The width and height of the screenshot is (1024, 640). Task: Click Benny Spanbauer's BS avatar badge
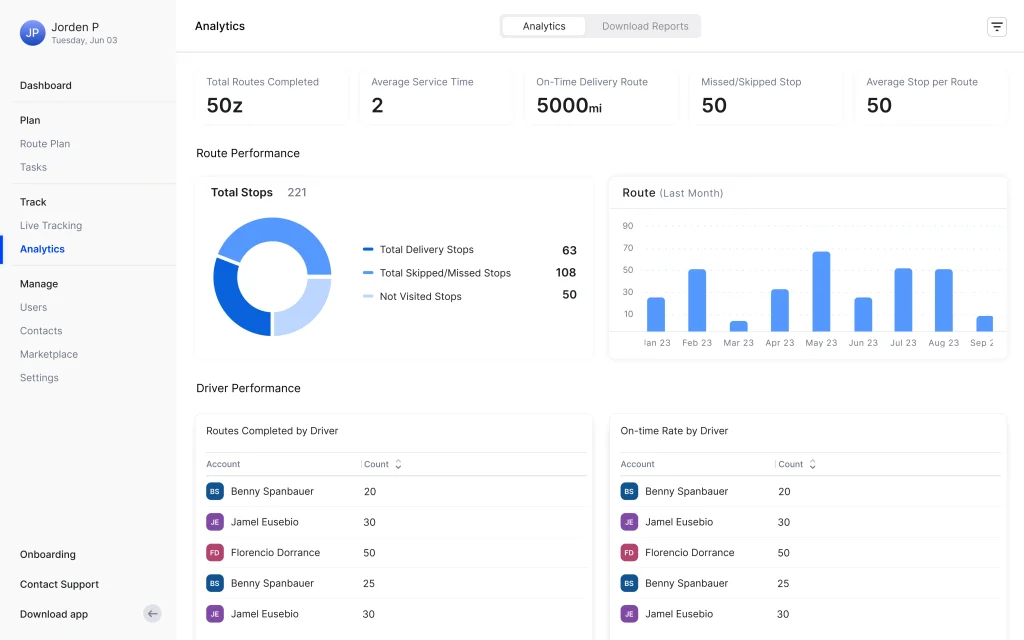point(214,491)
